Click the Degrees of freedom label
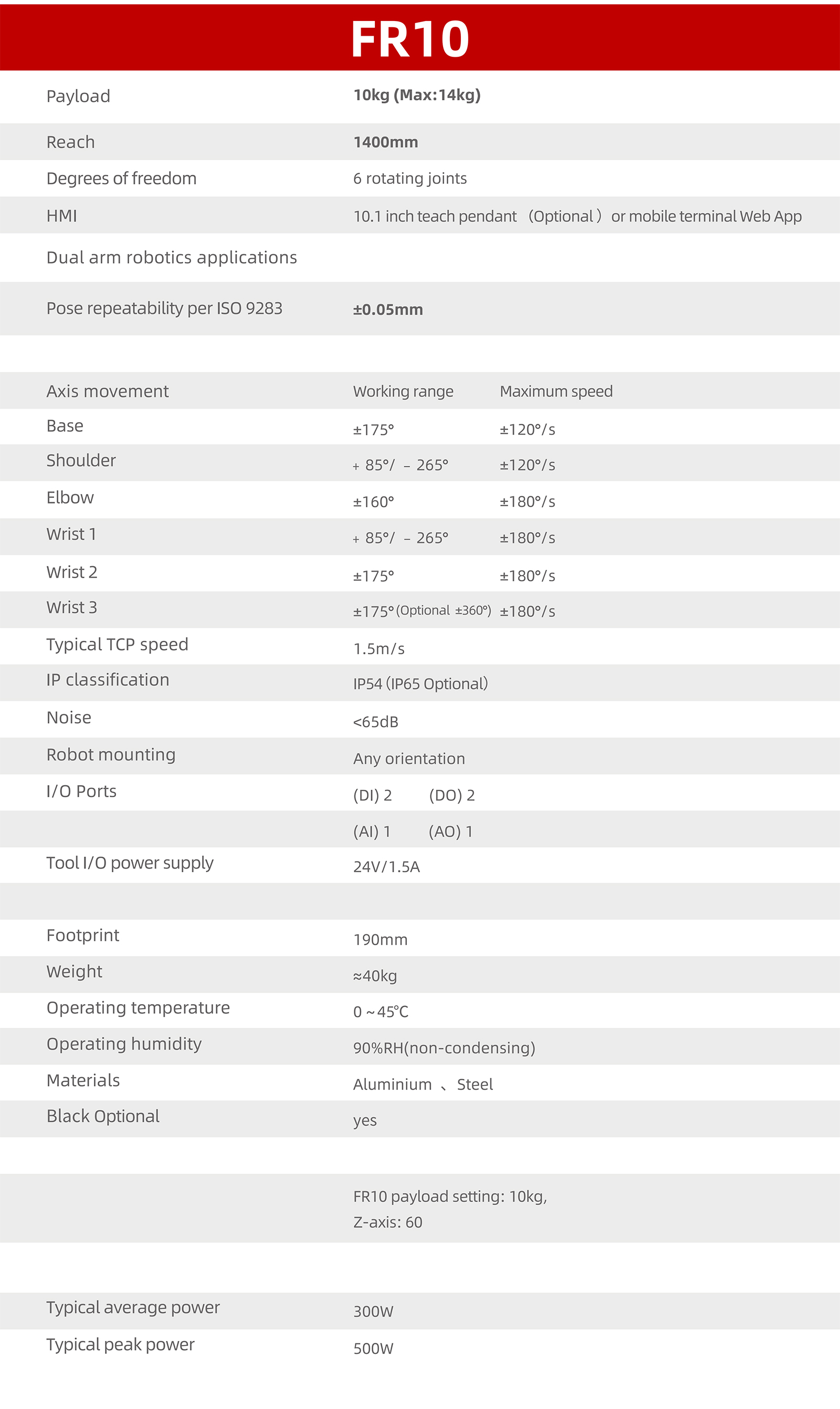The image size is (840, 1409). tap(121, 179)
